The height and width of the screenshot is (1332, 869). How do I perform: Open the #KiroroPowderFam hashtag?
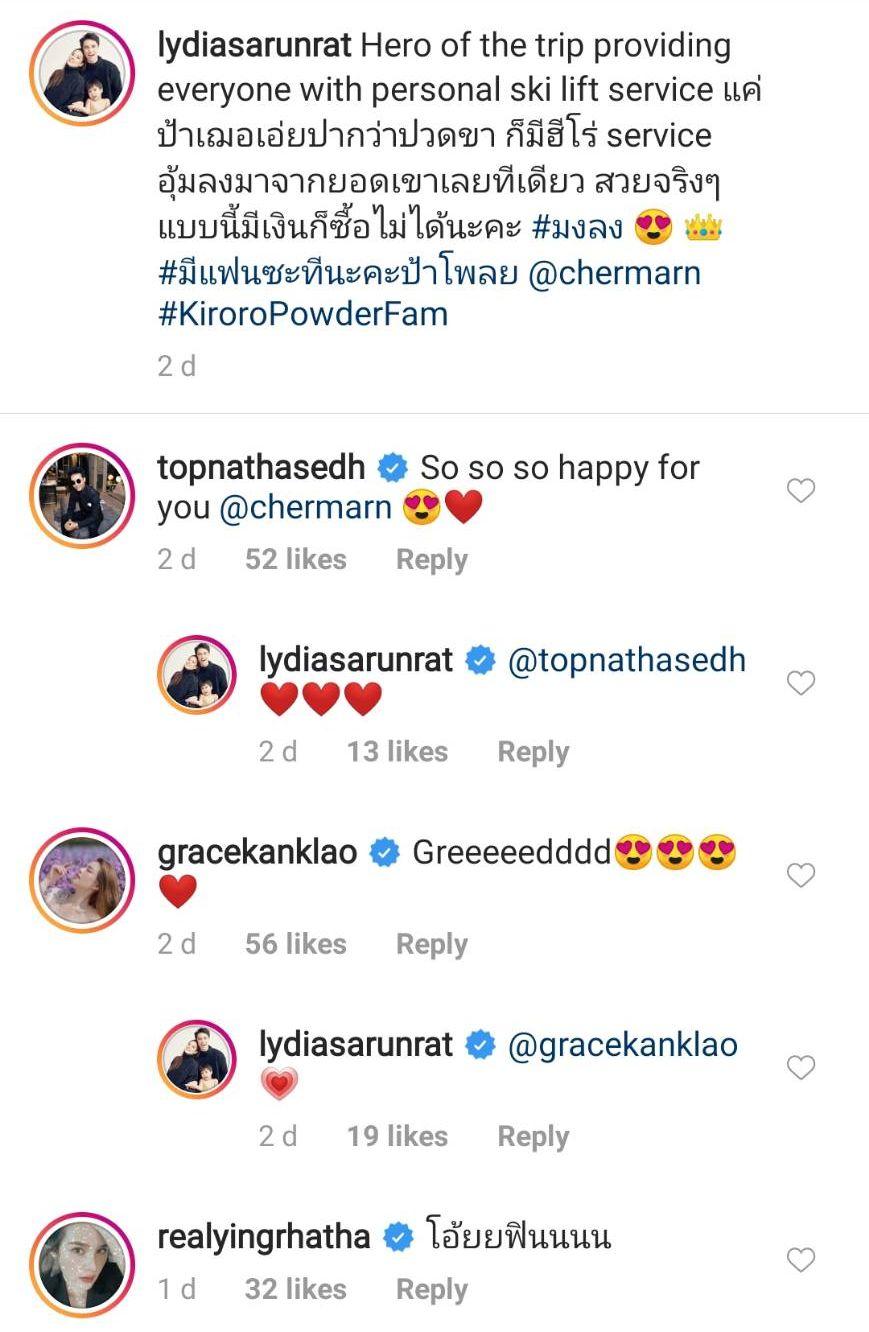pos(302,314)
